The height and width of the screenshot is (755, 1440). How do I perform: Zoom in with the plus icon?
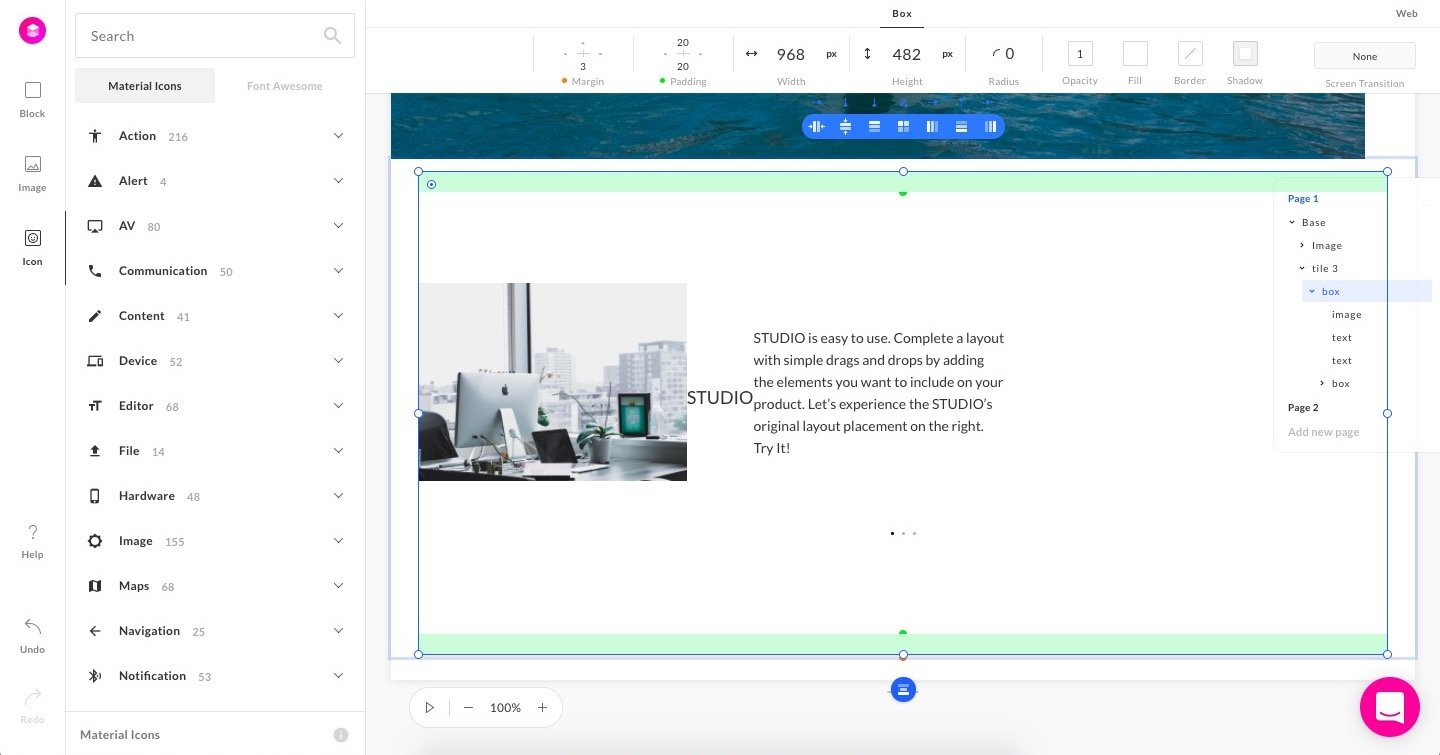tap(542, 708)
